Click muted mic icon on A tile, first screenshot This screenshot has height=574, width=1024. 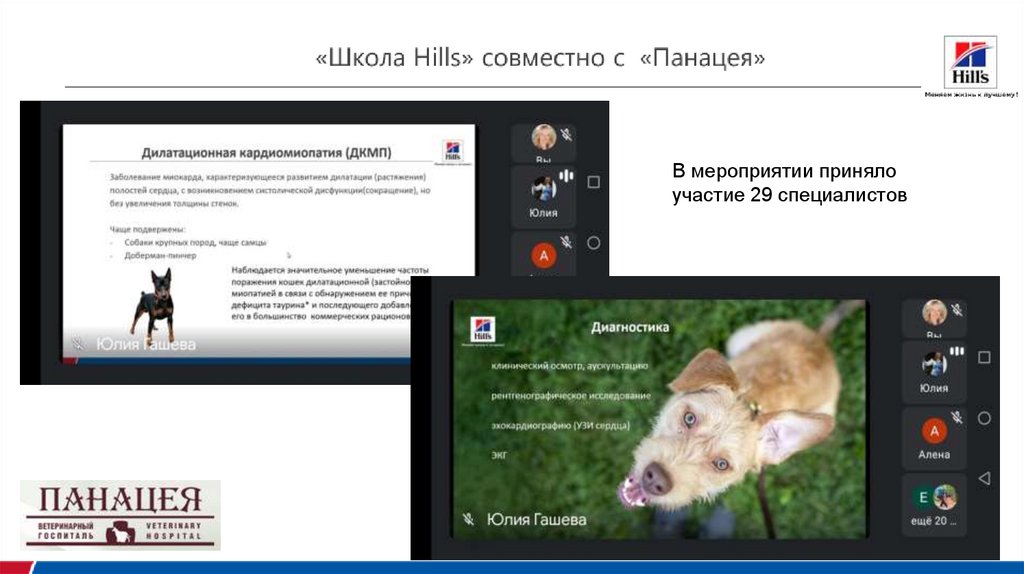566,242
